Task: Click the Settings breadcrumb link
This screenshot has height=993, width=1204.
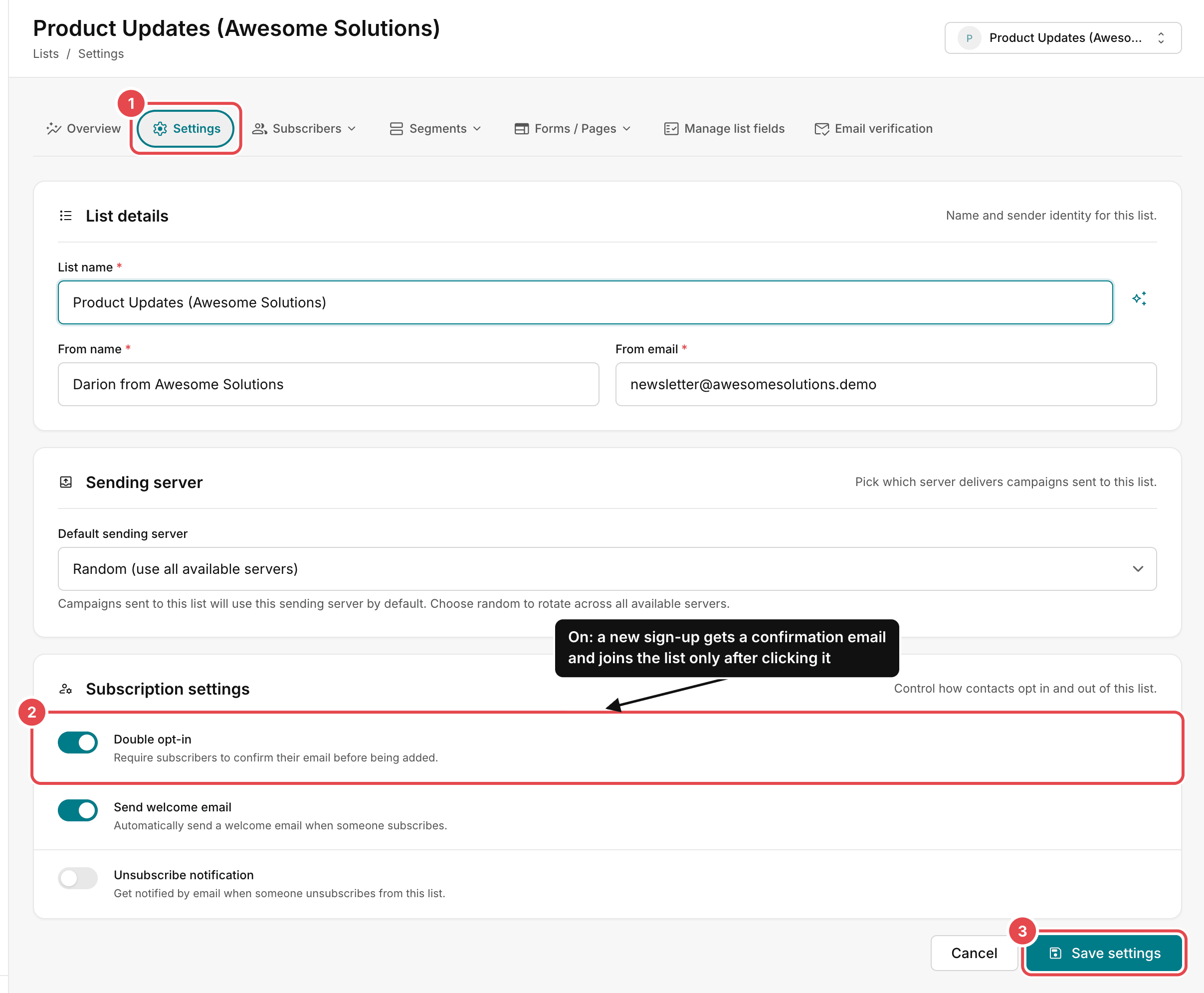Action: pos(101,54)
